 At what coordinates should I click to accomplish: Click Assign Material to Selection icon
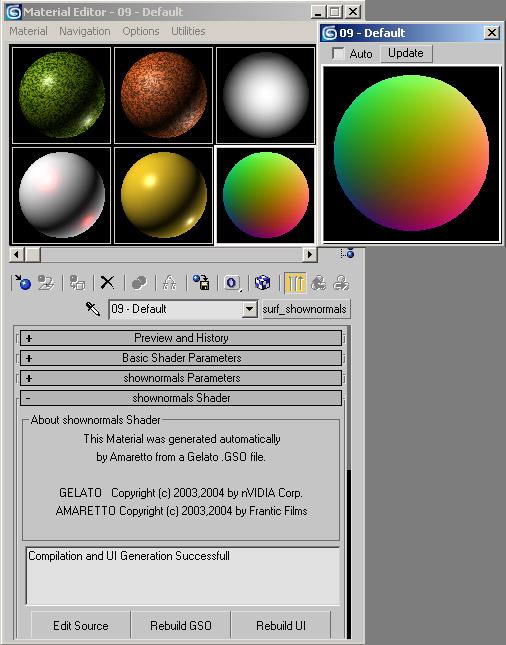click(77, 283)
